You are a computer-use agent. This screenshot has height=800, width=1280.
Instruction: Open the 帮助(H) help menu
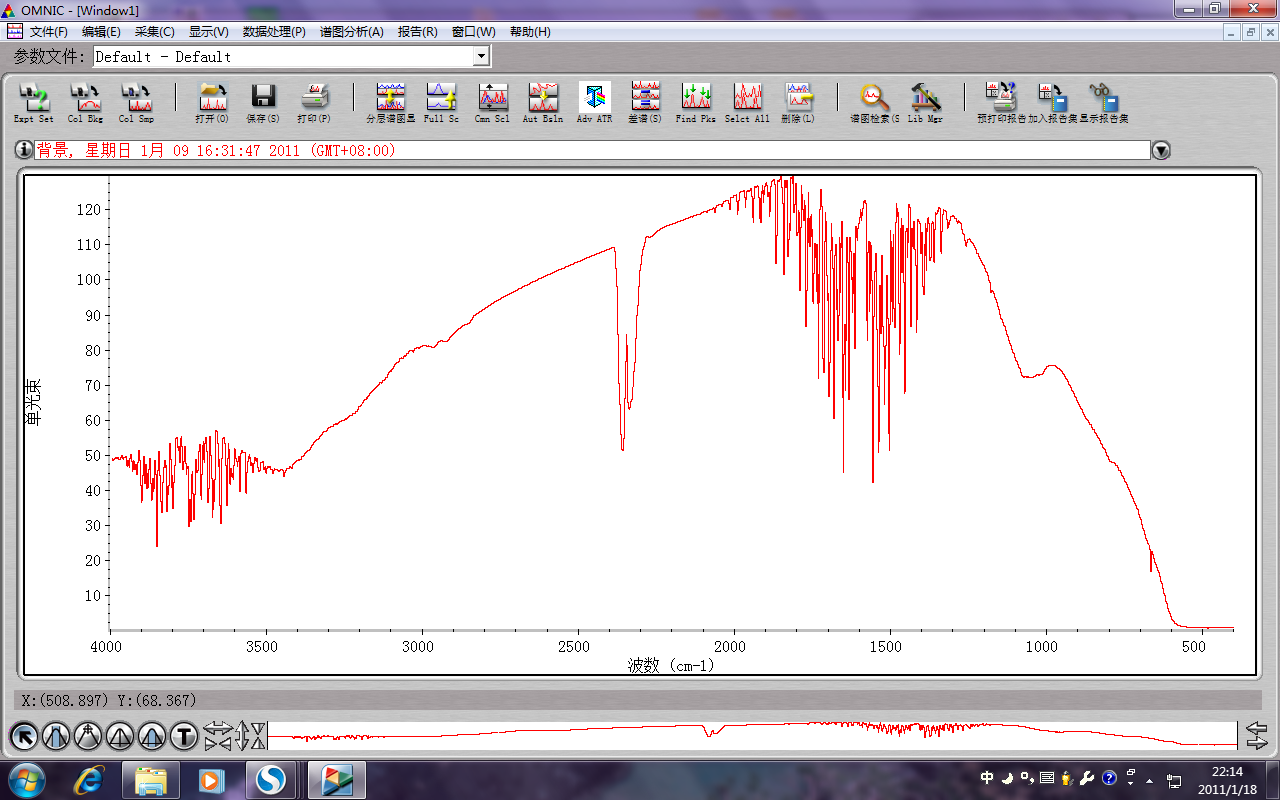pyautogui.click(x=530, y=32)
